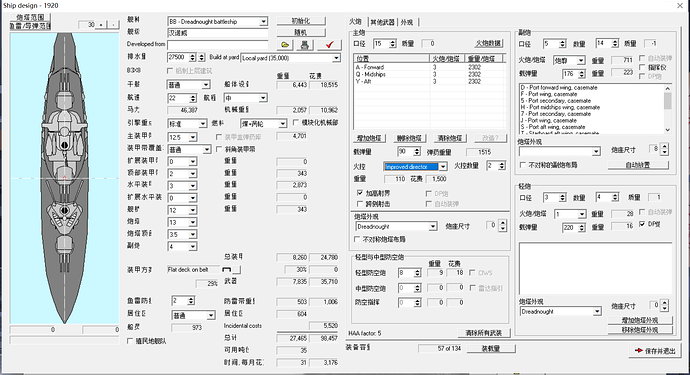The image size is (690, 375).
Task: Select A - Forward turret row
Action: coord(429,67)
